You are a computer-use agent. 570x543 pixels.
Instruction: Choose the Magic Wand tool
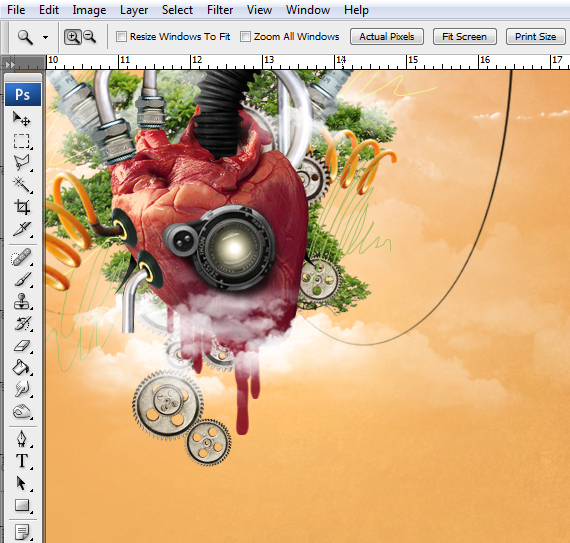tap(22, 185)
